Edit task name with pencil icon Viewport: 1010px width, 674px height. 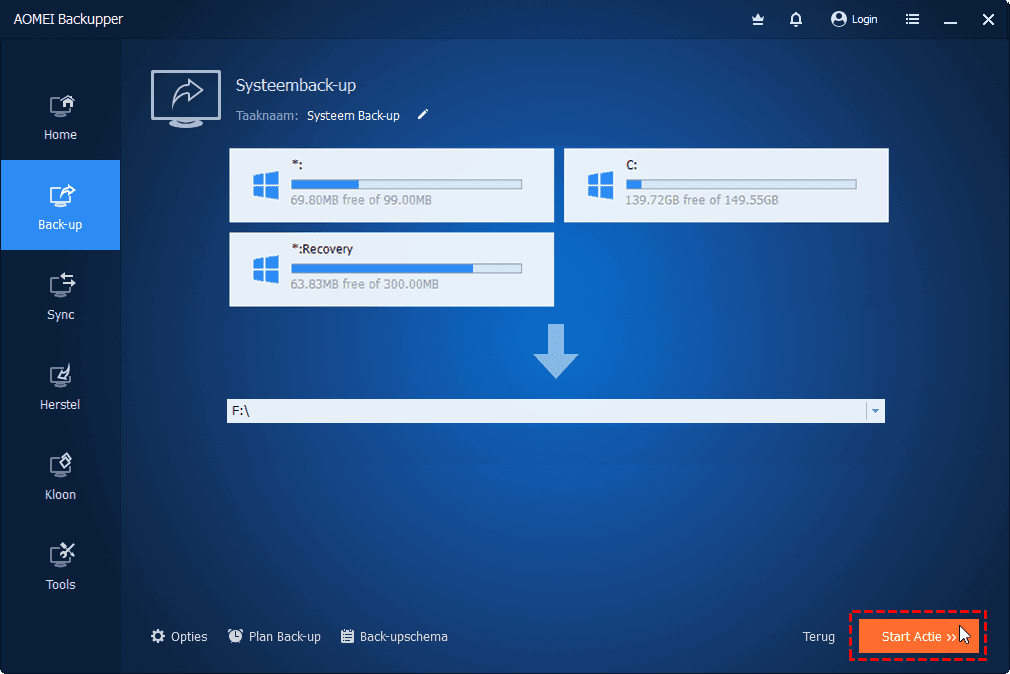pos(423,115)
